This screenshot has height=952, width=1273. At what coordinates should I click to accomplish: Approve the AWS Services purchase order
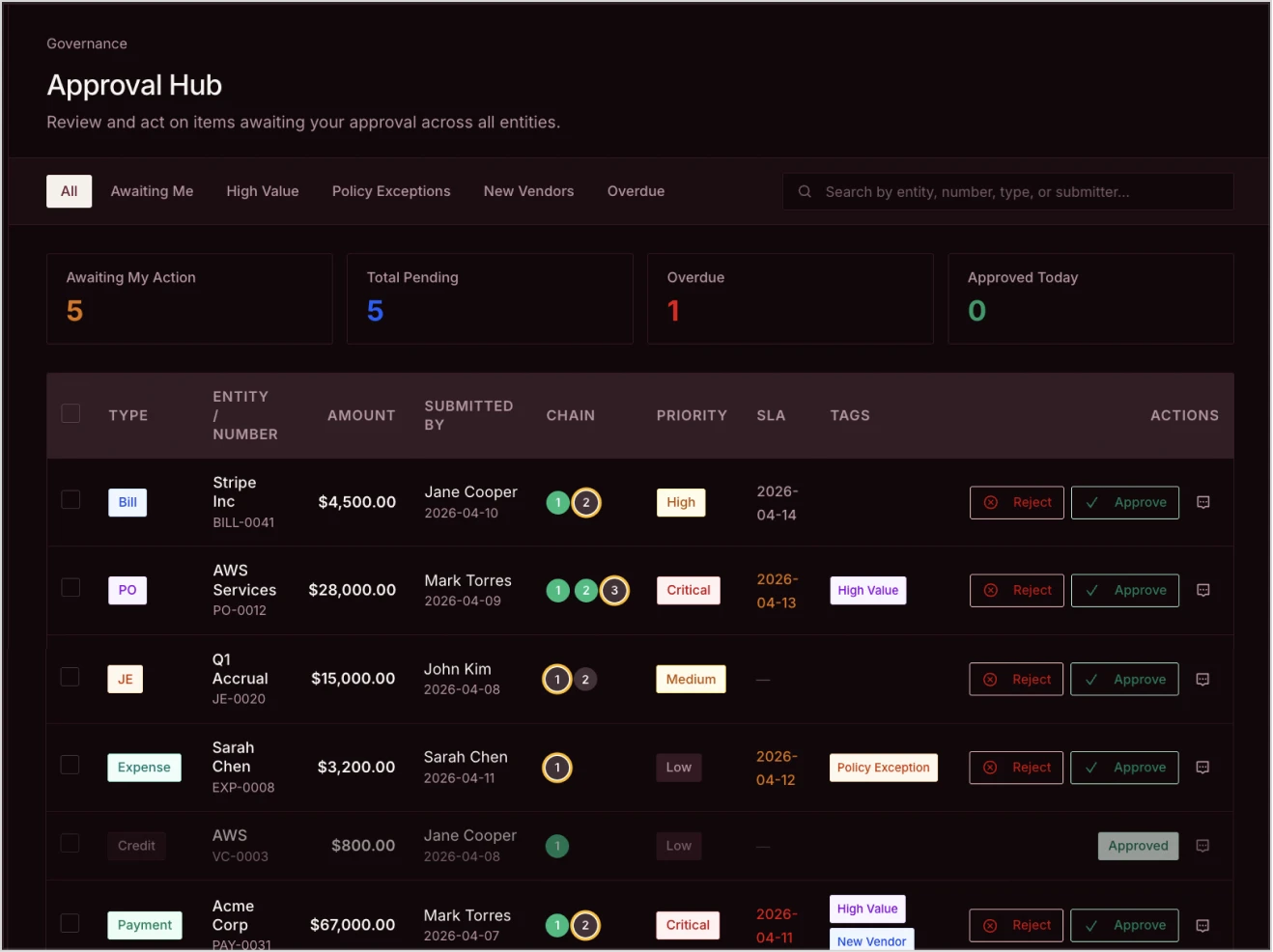pos(1125,590)
